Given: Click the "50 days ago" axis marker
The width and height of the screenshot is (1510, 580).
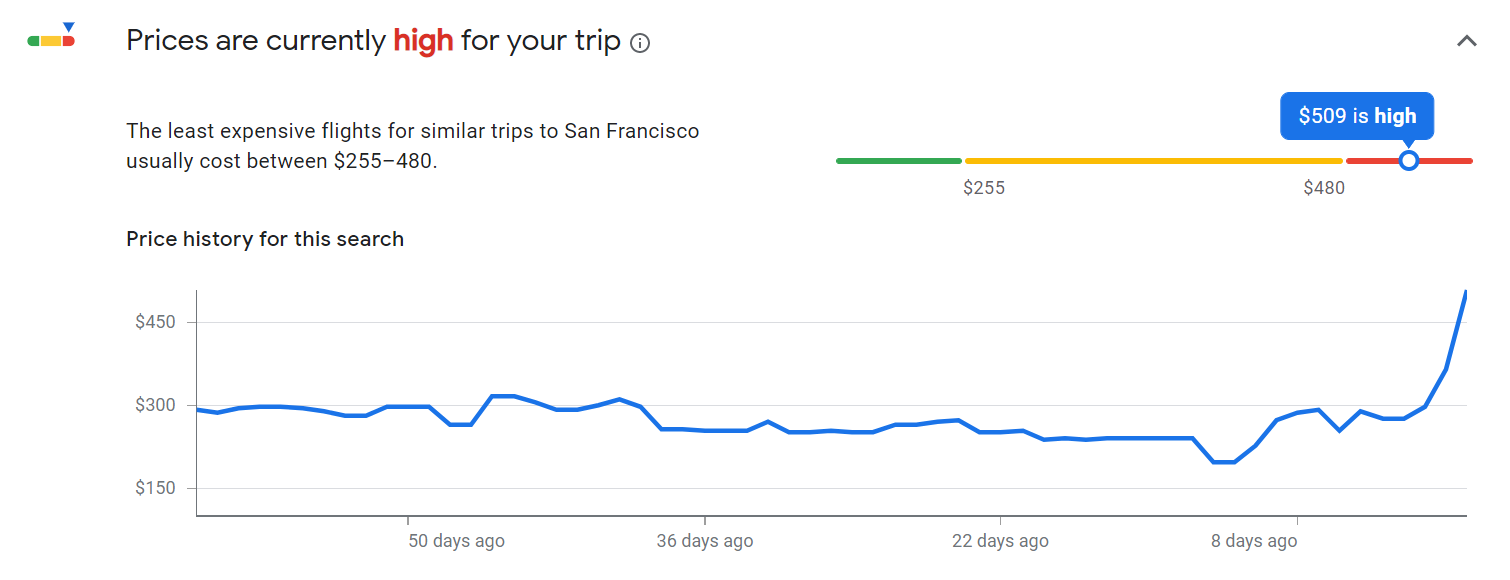Looking at the screenshot, I should (456, 541).
